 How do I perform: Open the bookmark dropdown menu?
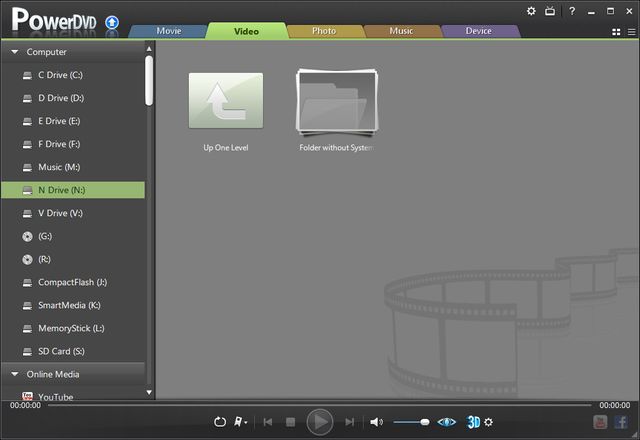(x=240, y=422)
